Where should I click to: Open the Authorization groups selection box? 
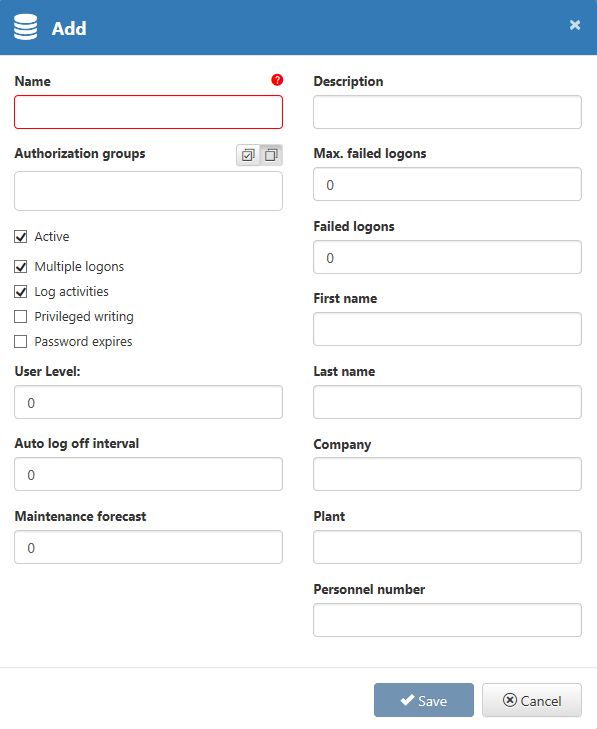[148, 191]
